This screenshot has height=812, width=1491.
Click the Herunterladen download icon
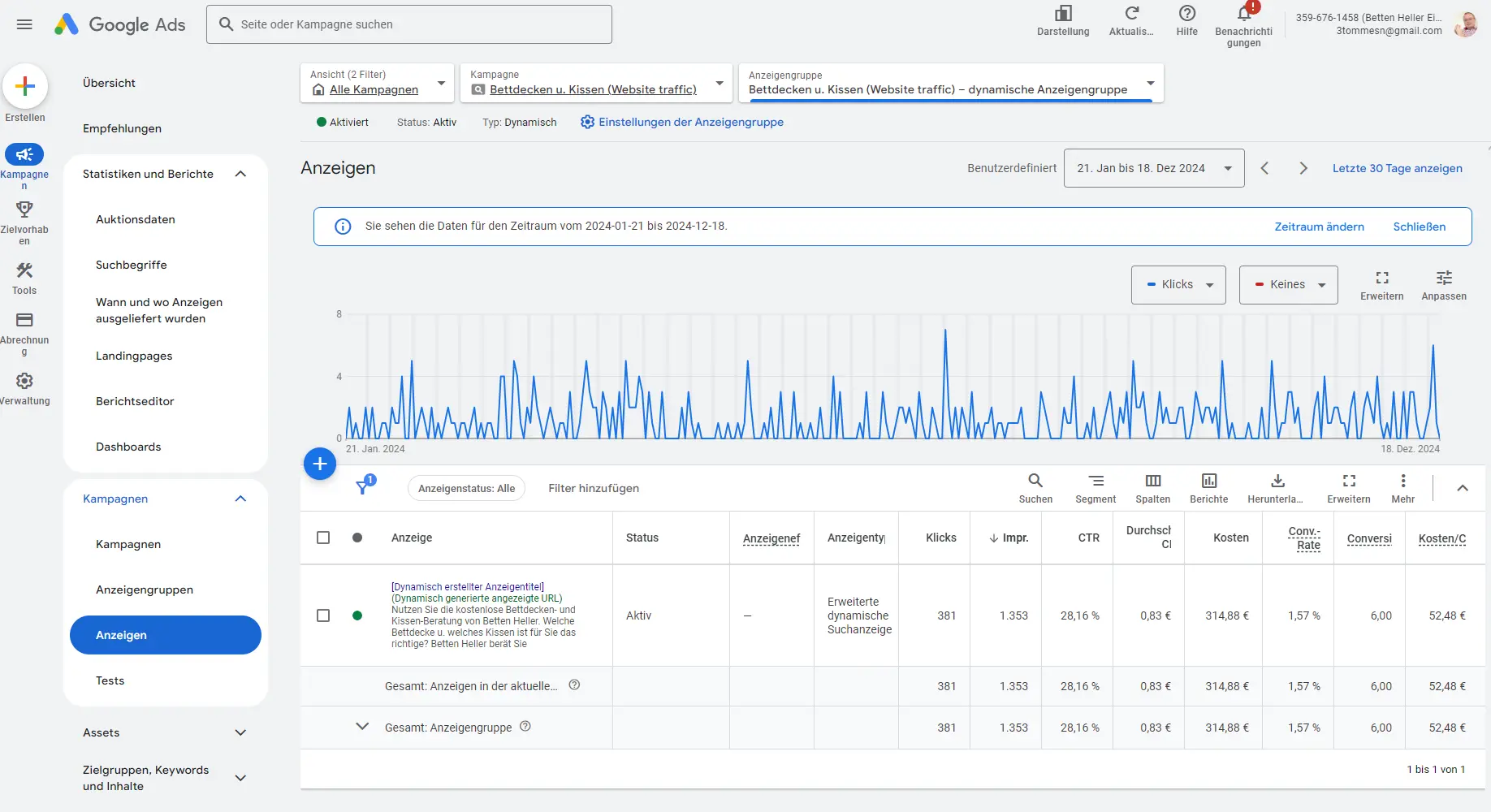pyautogui.click(x=1277, y=481)
